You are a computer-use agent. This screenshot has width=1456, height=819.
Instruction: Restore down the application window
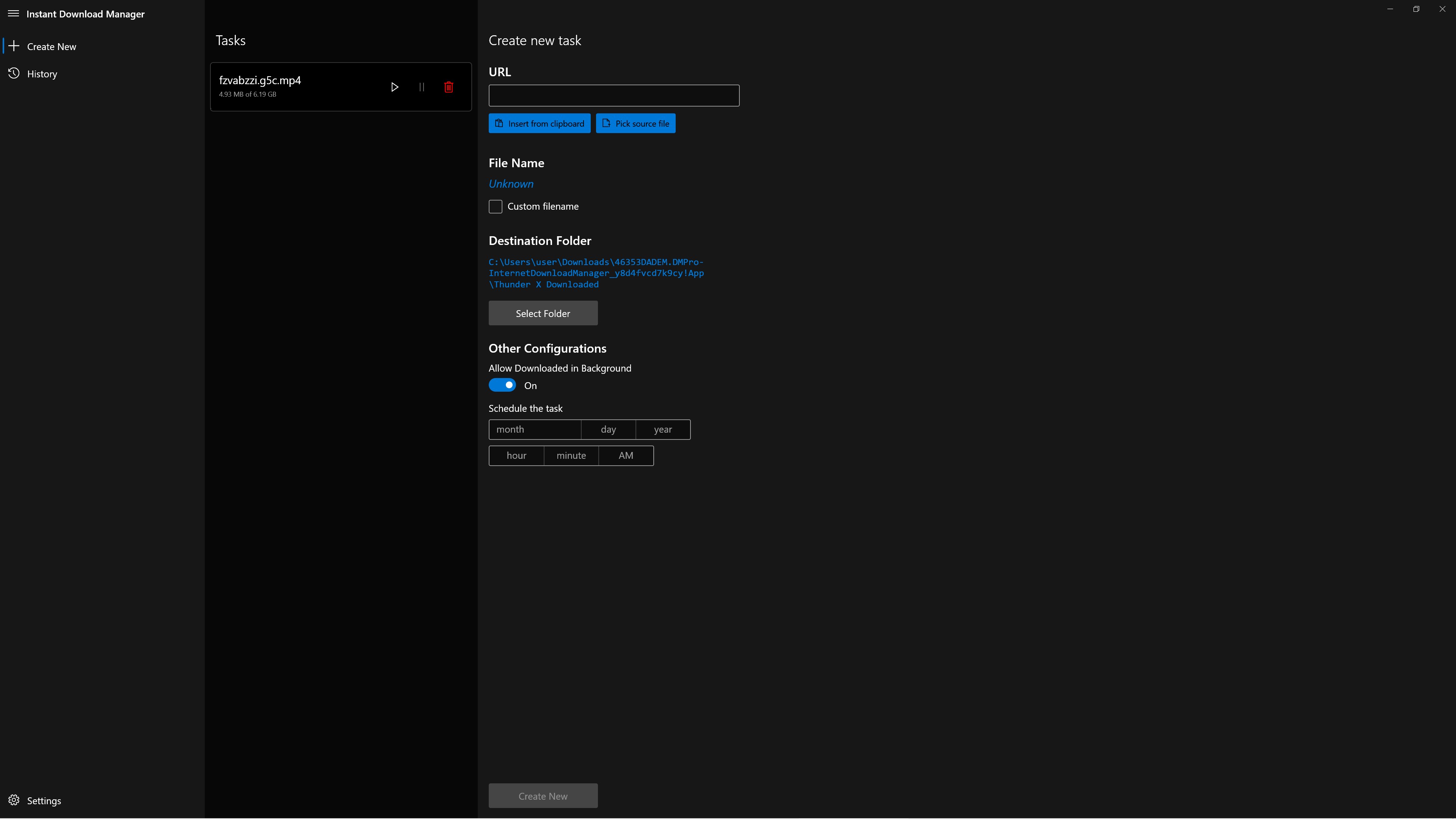[1417, 9]
